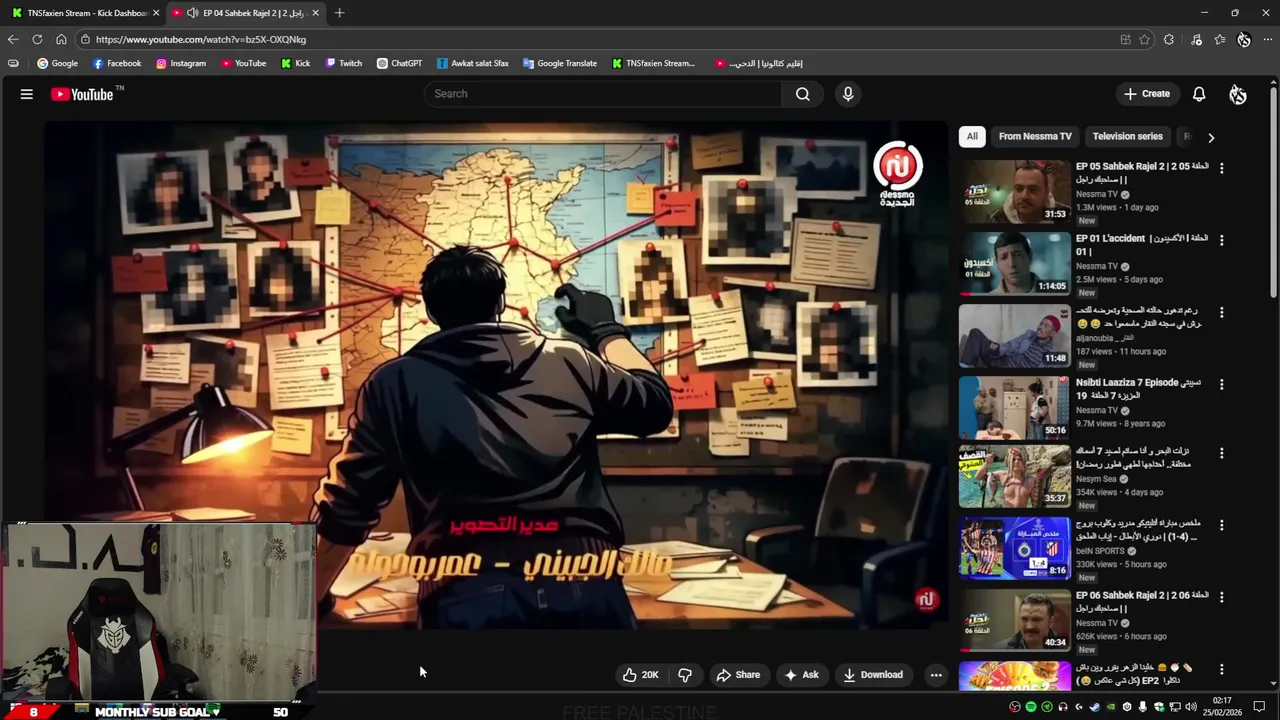Click the address bar URL
Image resolution: width=1280 pixels, height=720 pixels.
point(201,40)
